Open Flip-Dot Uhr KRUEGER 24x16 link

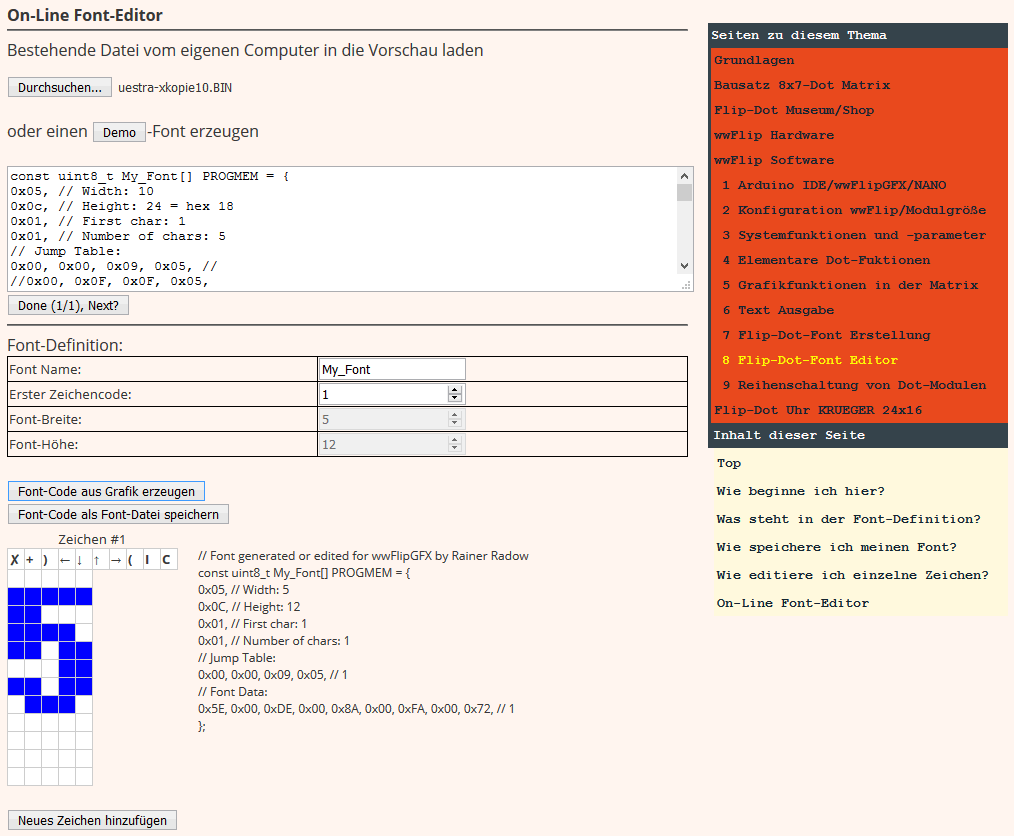(x=818, y=411)
